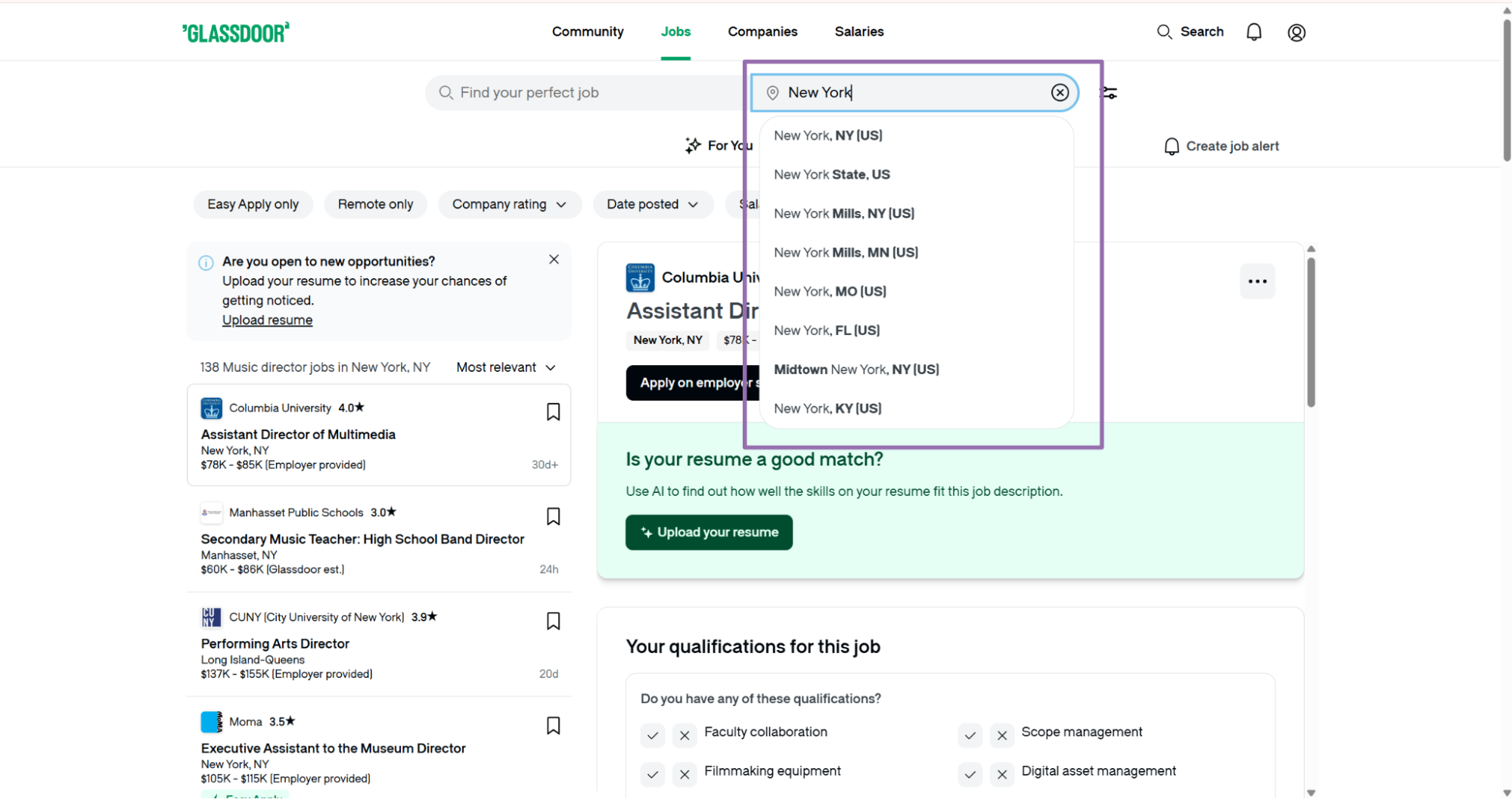Open the three-dot more options menu

(1257, 281)
